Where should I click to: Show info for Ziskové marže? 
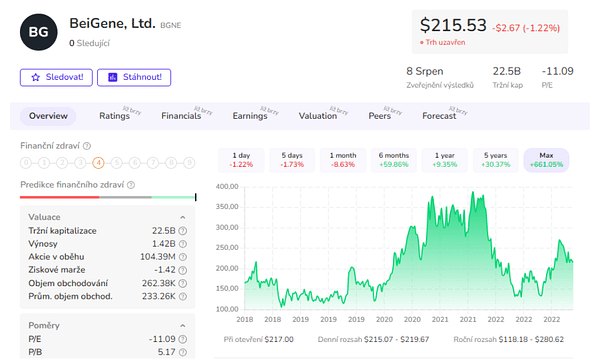pos(183,270)
